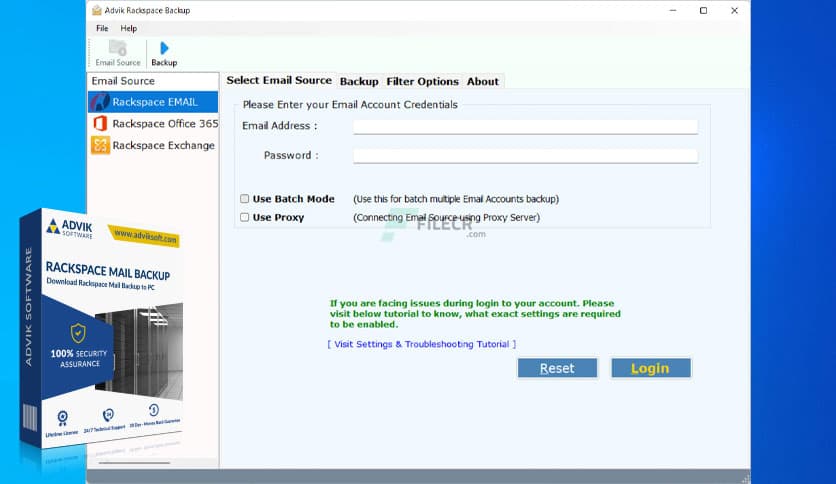Click the Backup toolbar play icon
This screenshot has height=484, width=836.
point(164,49)
